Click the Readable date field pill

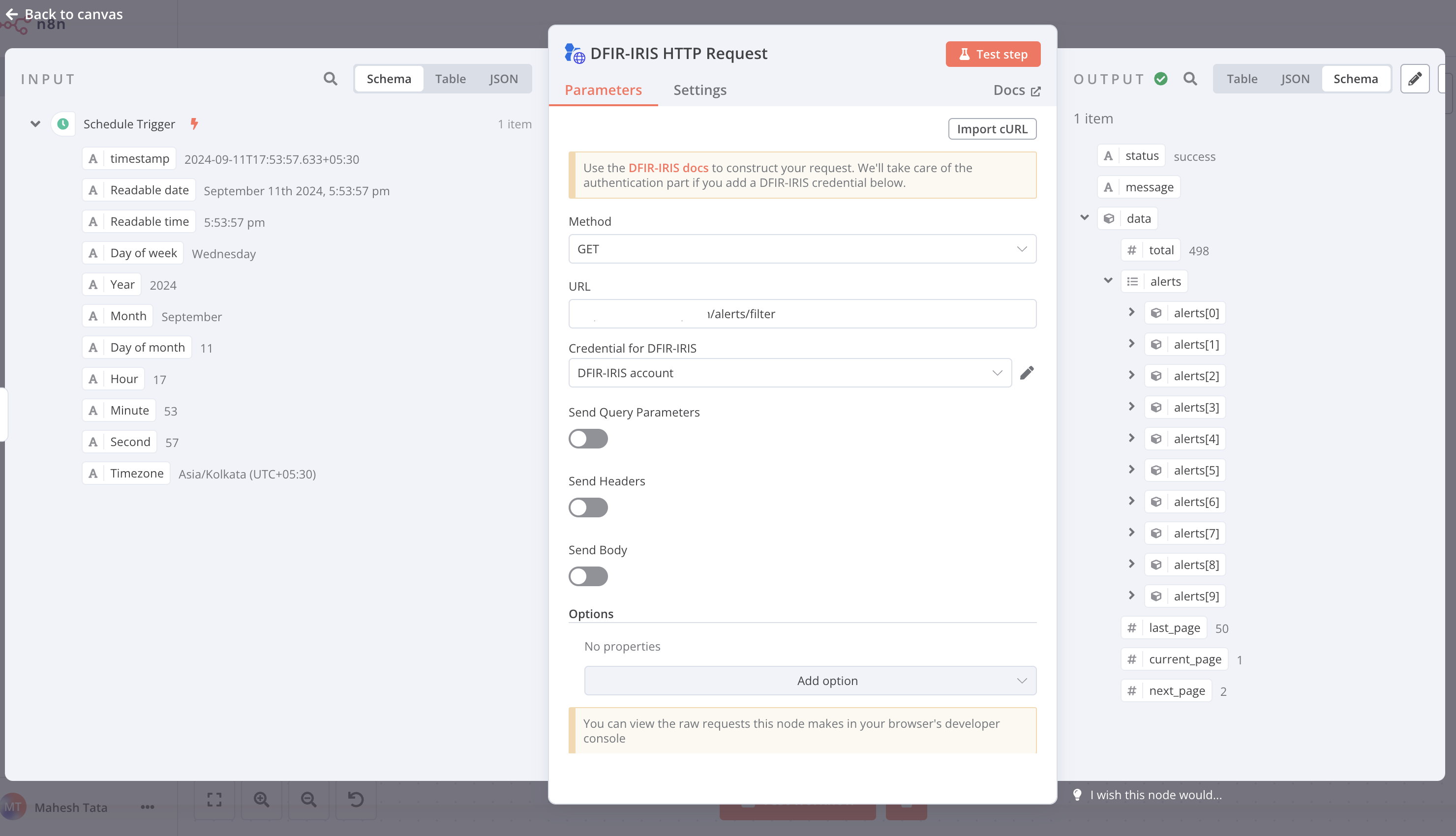coord(139,190)
